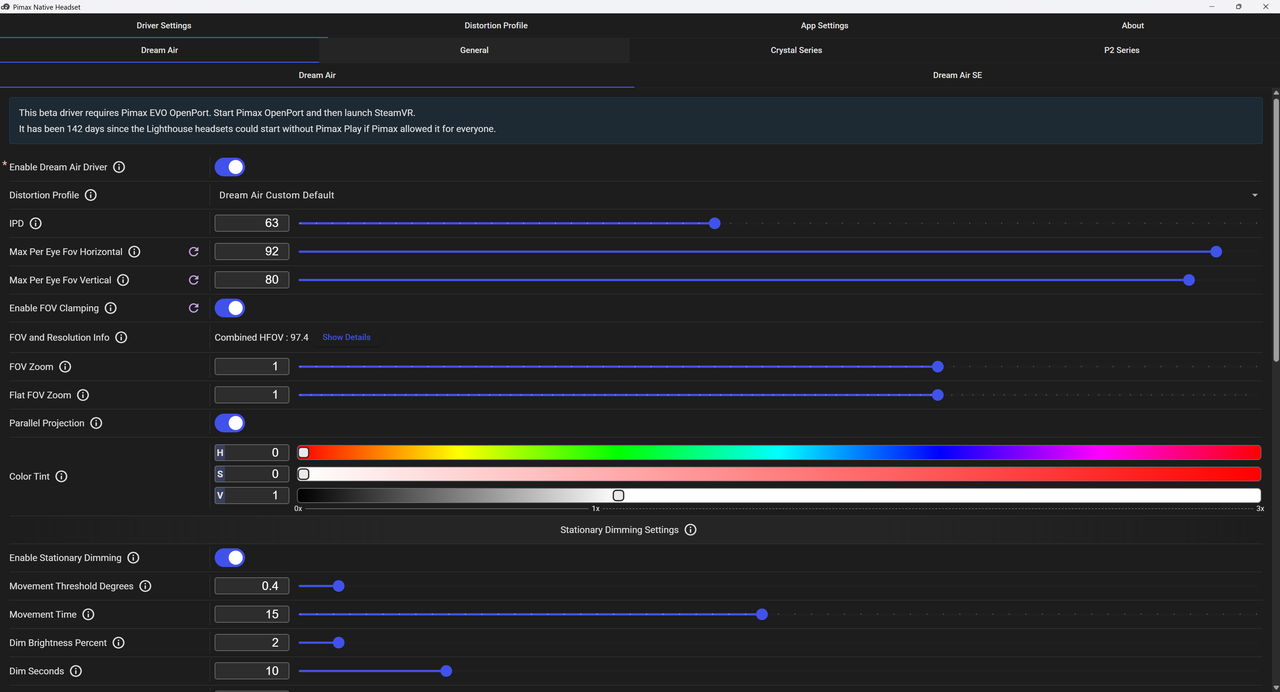Click info icon next to FOV Zoom
1280x692 pixels.
(x=65, y=367)
